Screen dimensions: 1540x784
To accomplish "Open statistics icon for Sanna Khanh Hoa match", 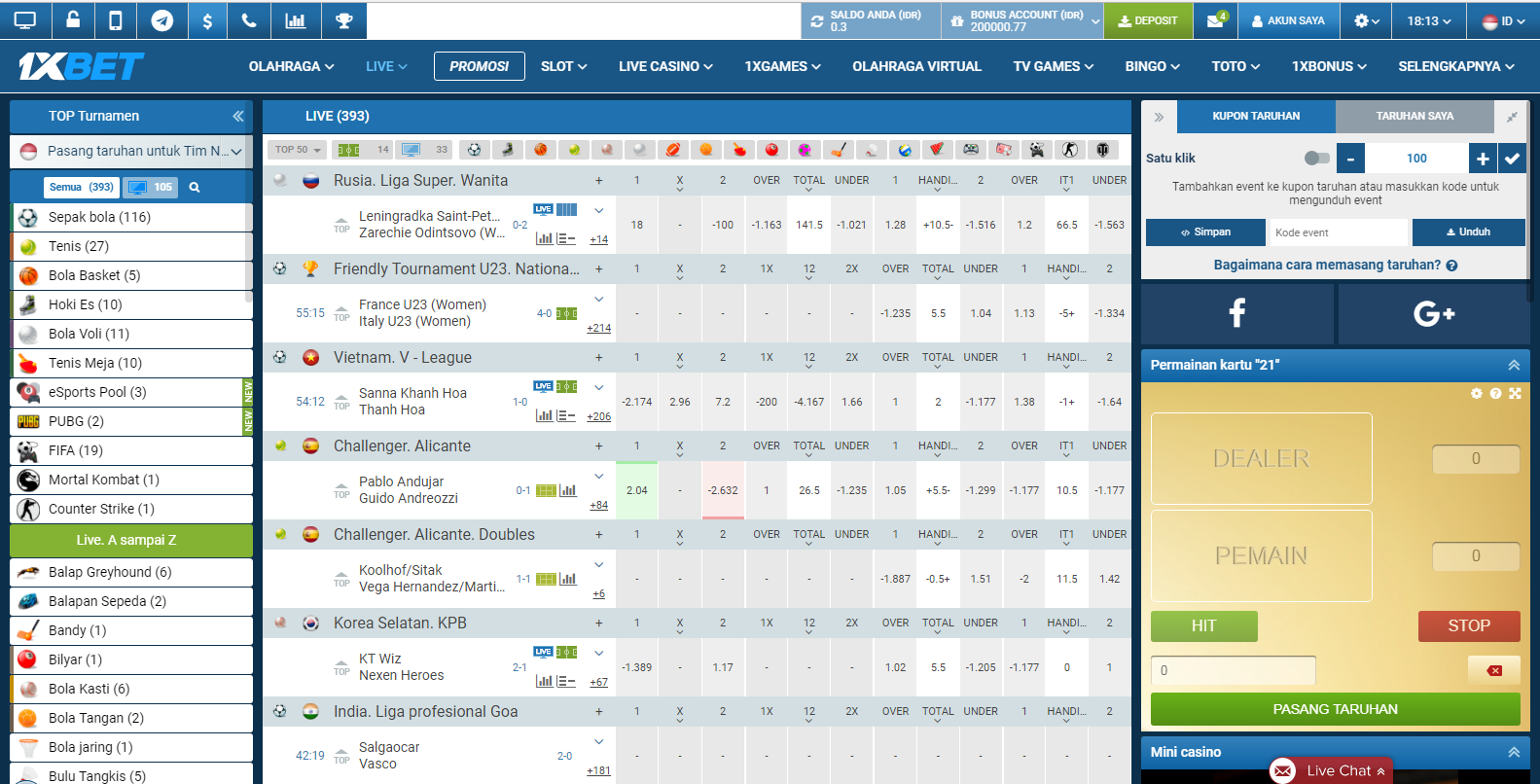I will pos(544,415).
